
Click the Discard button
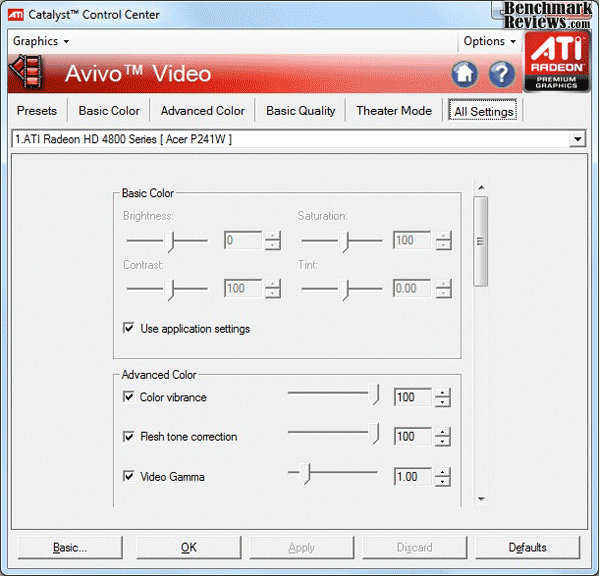pos(414,548)
